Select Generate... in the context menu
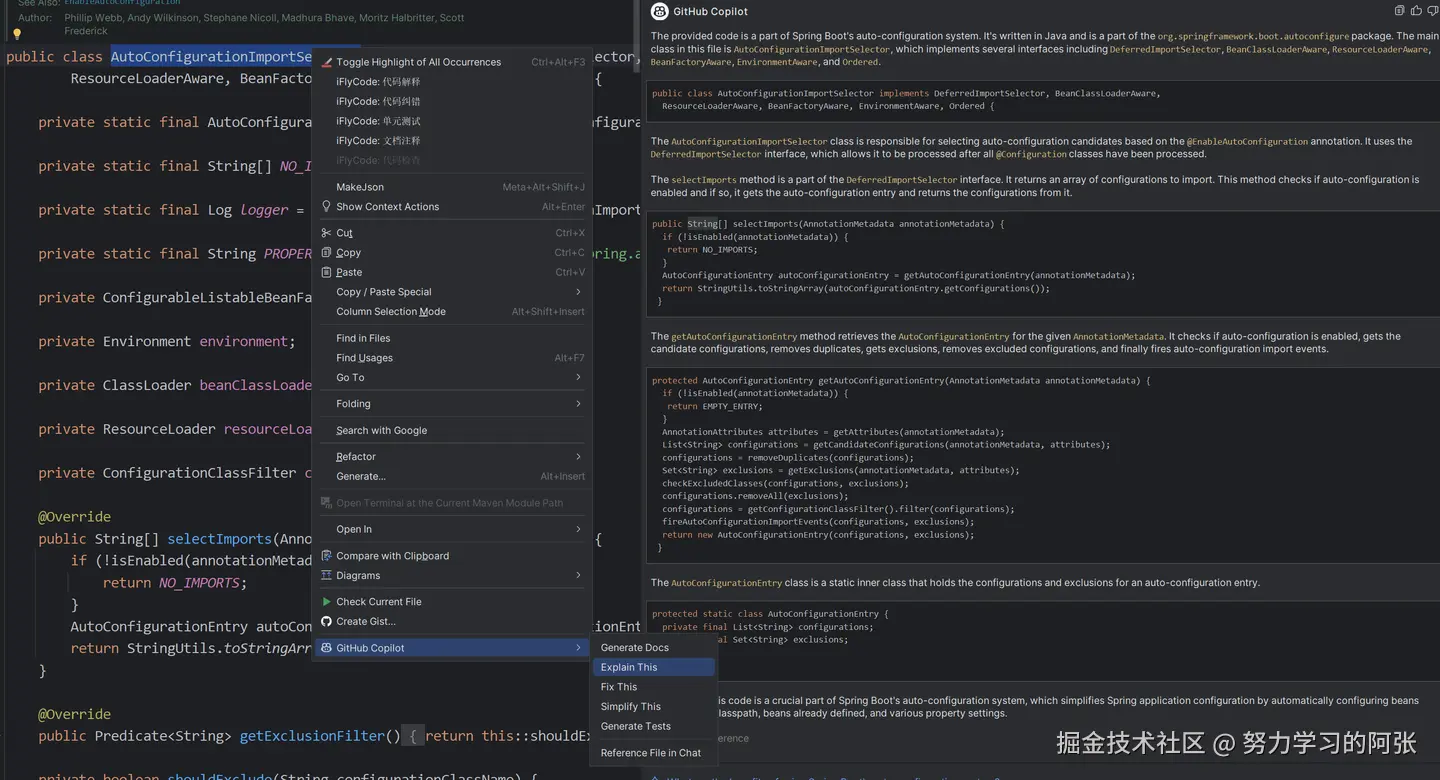The width and height of the screenshot is (1440, 780). pyautogui.click(x=453, y=476)
